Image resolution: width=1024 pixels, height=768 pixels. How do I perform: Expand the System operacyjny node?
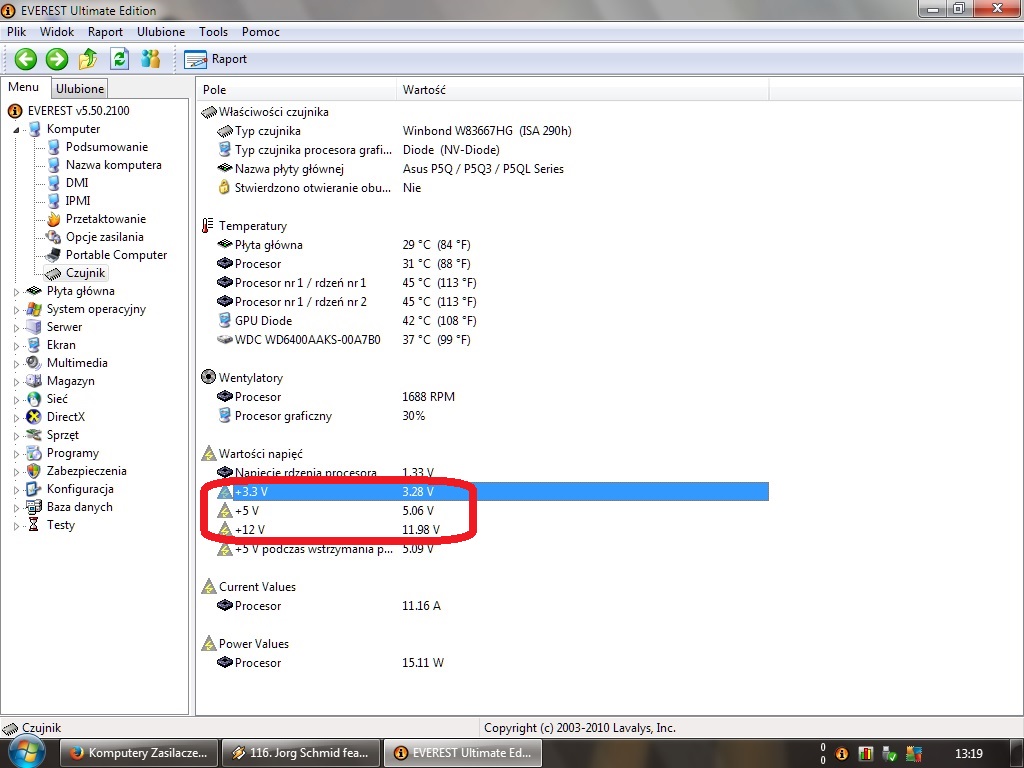pos(16,310)
